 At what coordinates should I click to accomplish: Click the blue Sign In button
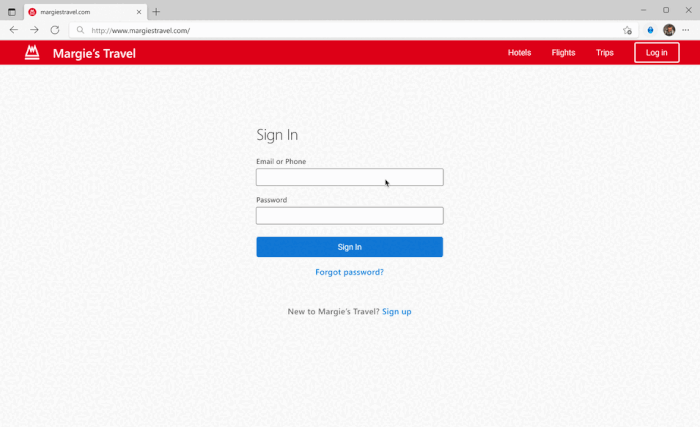[350, 247]
